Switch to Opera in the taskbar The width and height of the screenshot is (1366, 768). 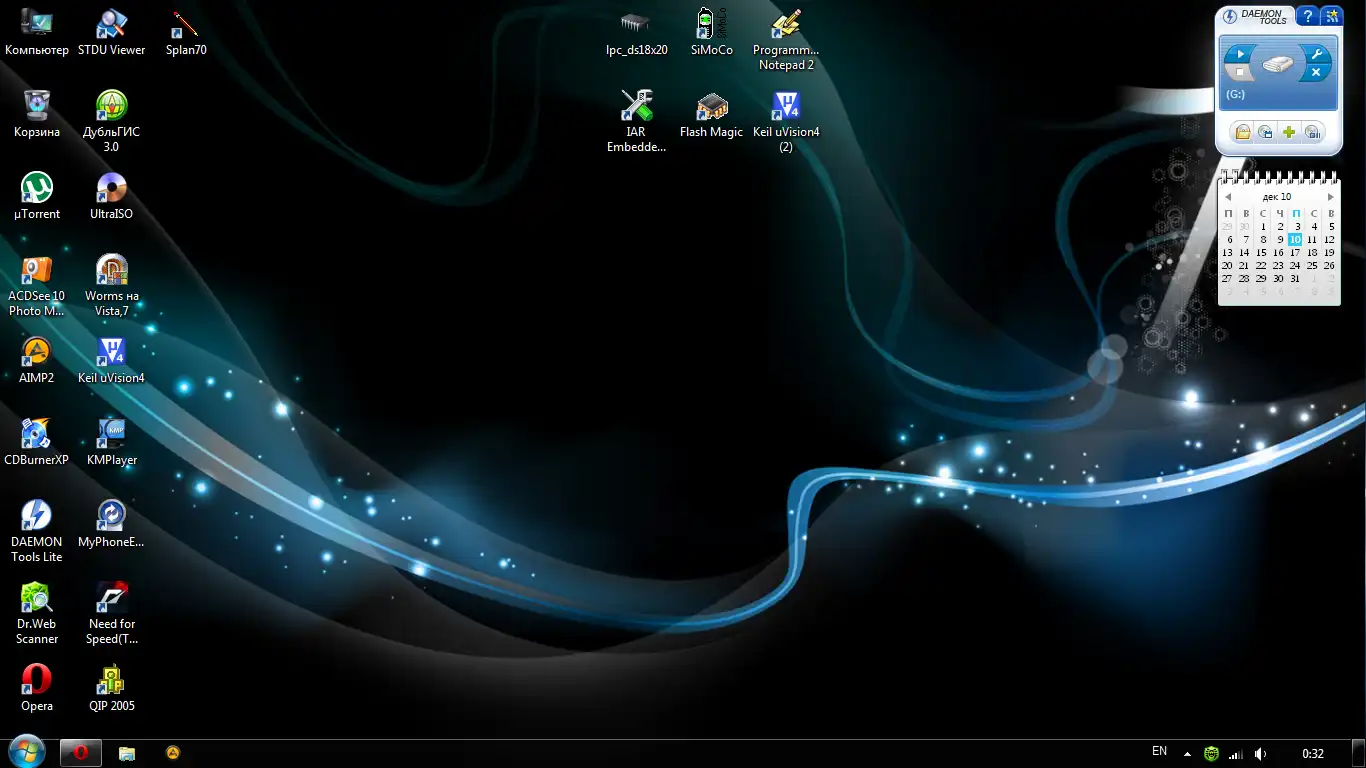click(81, 753)
